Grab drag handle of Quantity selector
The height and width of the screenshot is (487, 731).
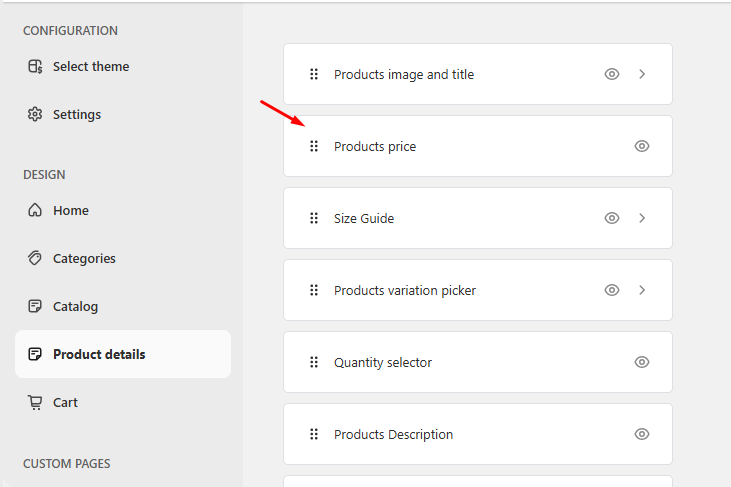tap(314, 362)
